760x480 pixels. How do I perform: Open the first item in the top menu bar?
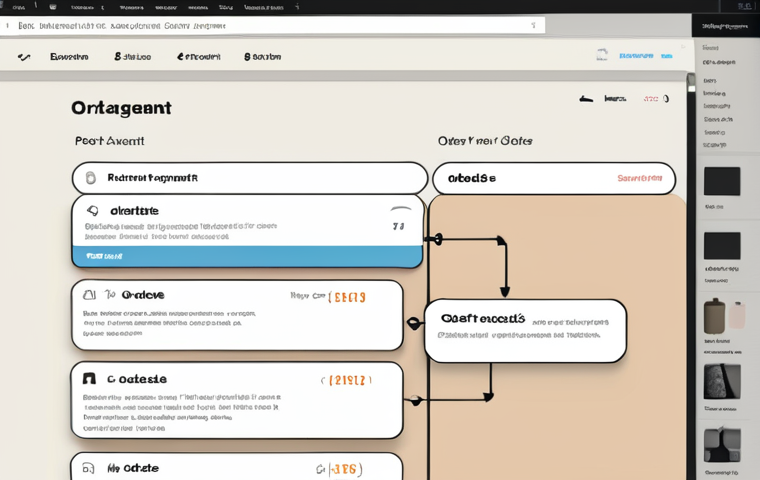(x=18, y=7)
